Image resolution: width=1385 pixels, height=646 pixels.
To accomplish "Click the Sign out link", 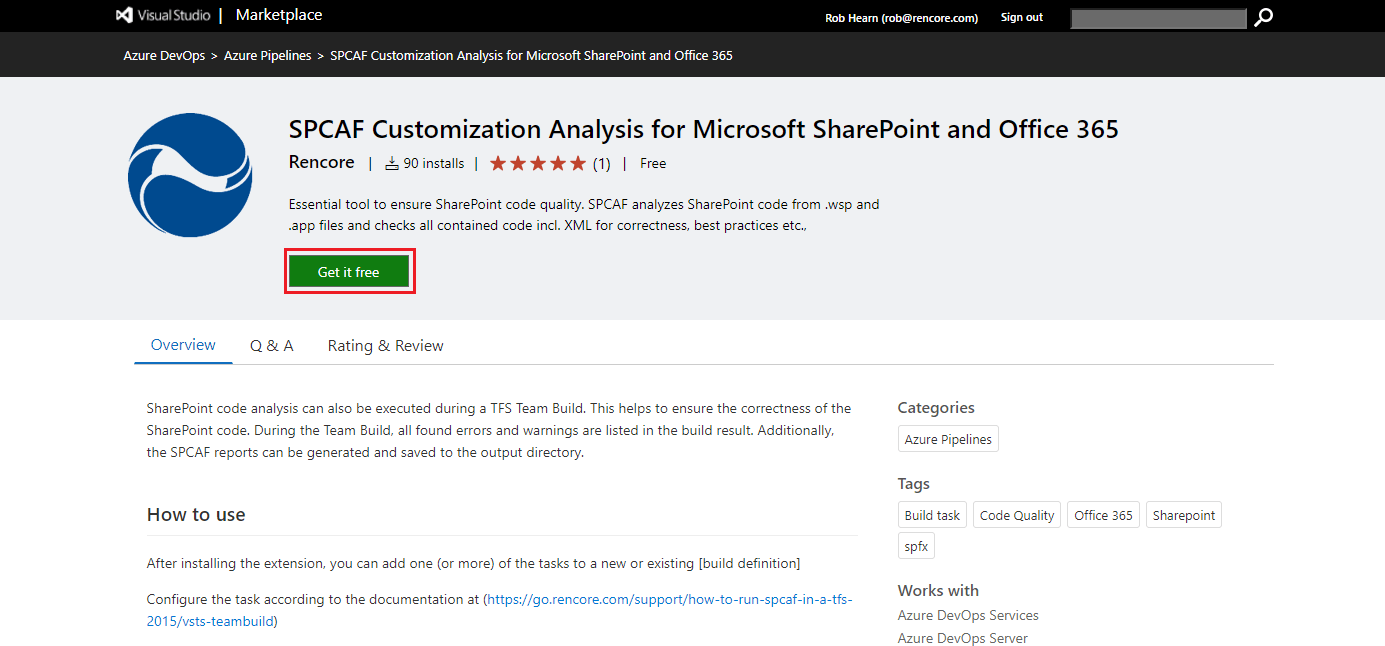I will [x=1022, y=18].
